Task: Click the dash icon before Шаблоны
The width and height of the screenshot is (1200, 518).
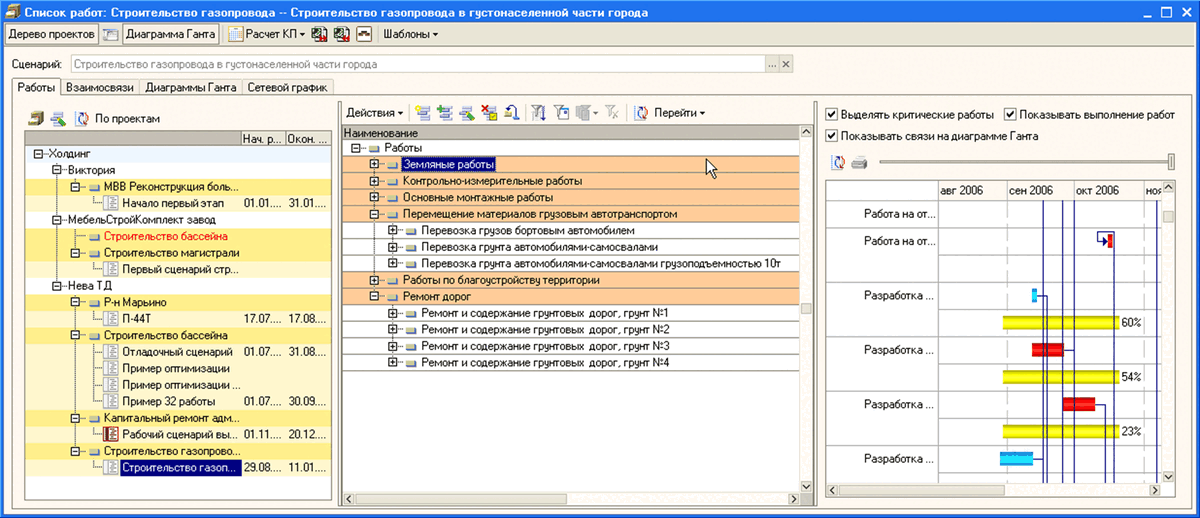Action: 364,34
